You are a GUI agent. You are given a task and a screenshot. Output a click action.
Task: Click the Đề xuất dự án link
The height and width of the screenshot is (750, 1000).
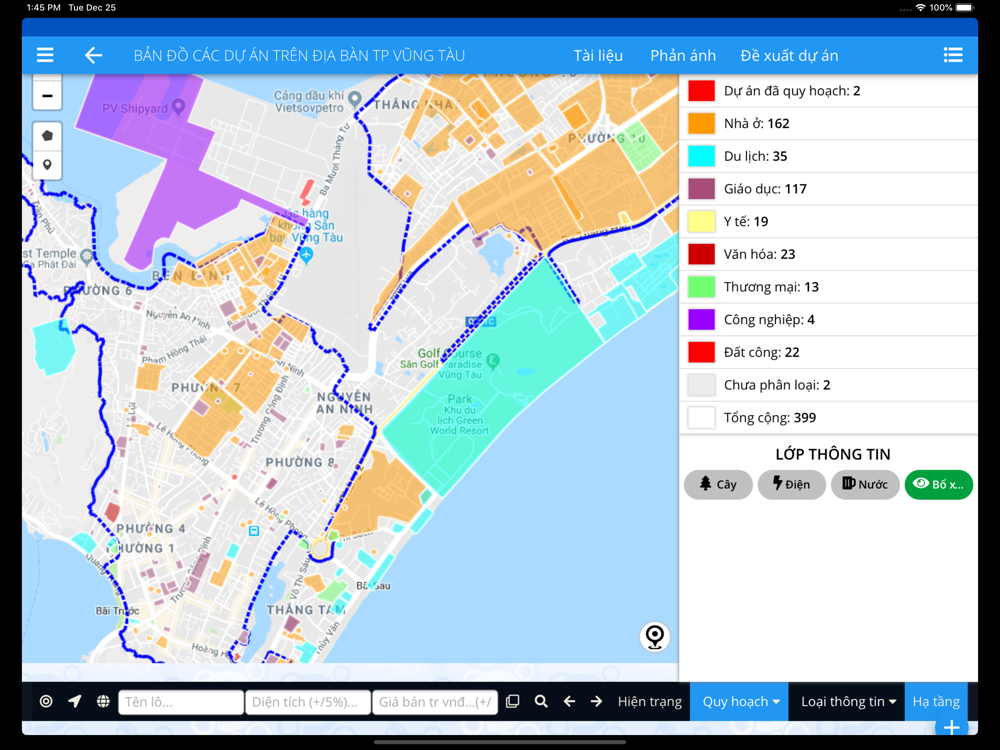(x=789, y=55)
